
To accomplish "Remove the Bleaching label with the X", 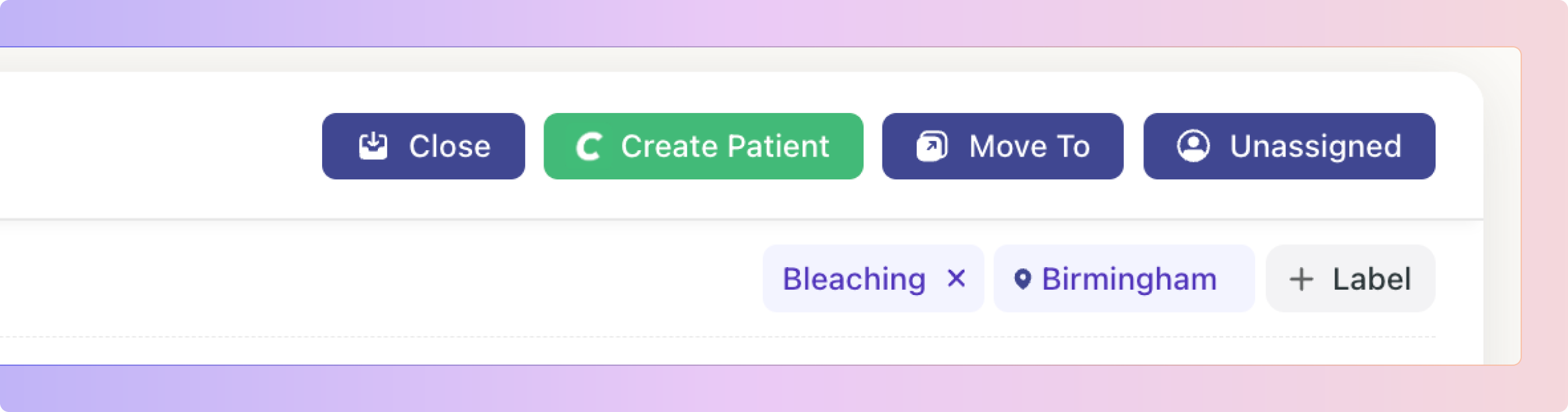I will tap(956, 279).
